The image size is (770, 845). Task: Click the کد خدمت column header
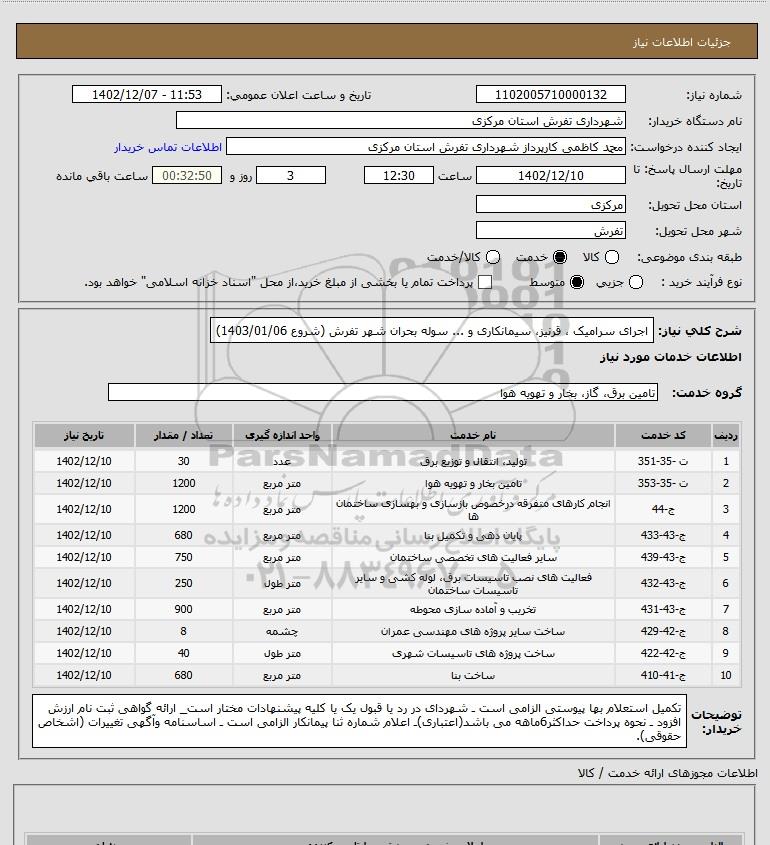coord(663,435)
